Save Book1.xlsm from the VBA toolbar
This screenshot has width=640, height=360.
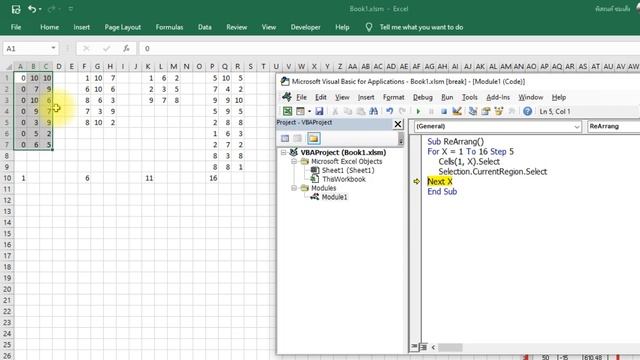[x=319, y=111]
